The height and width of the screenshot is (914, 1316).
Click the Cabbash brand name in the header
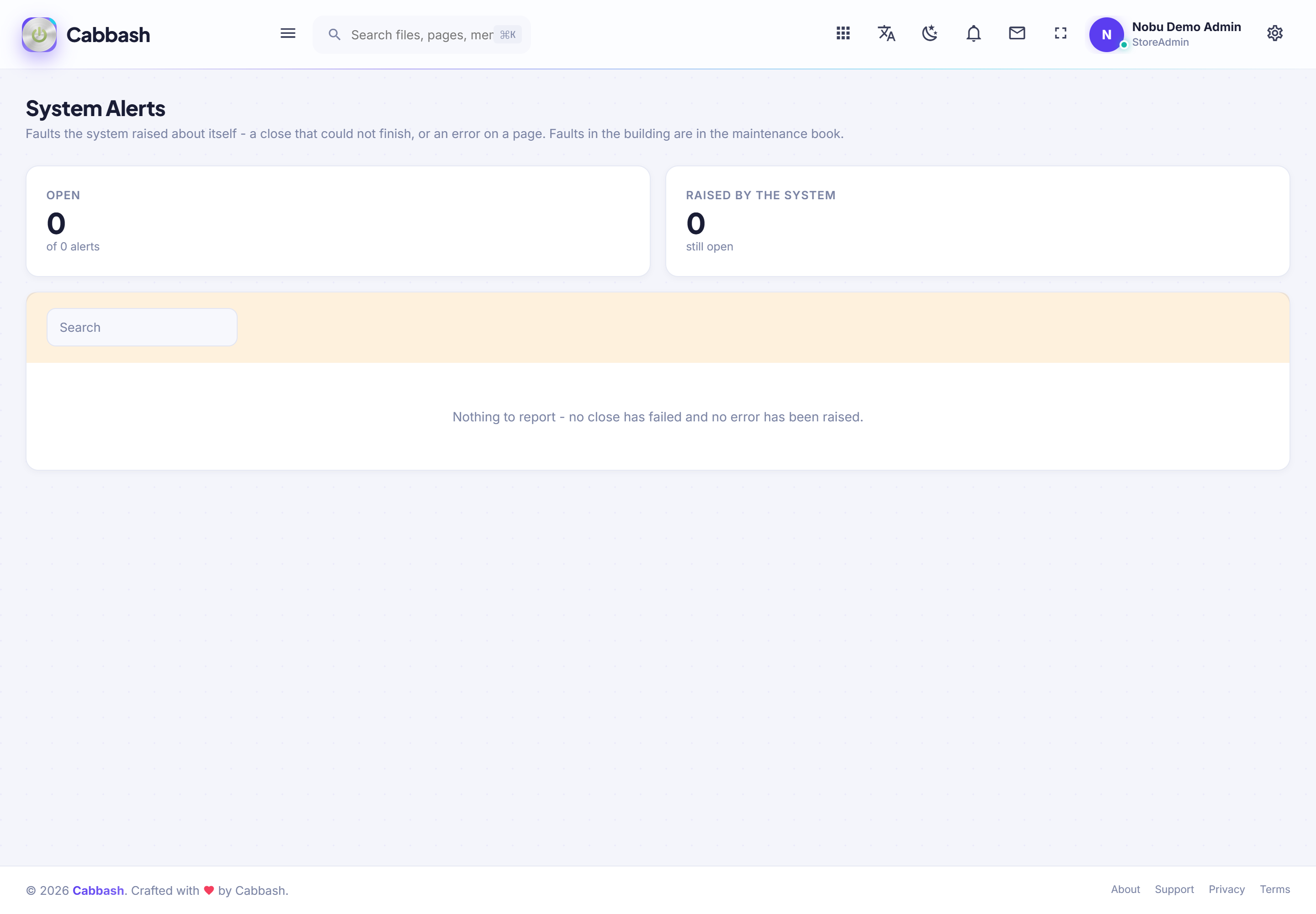click(108, 35)
